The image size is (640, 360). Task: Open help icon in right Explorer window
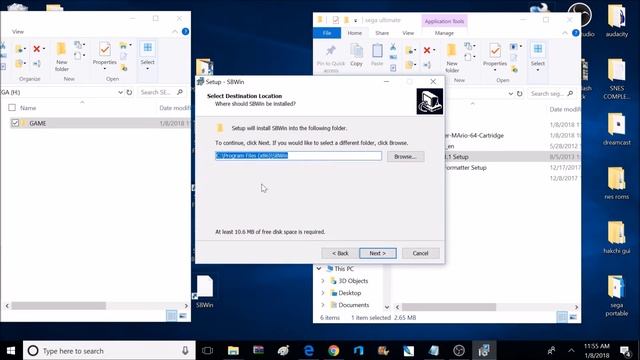[x=576, y=33]
